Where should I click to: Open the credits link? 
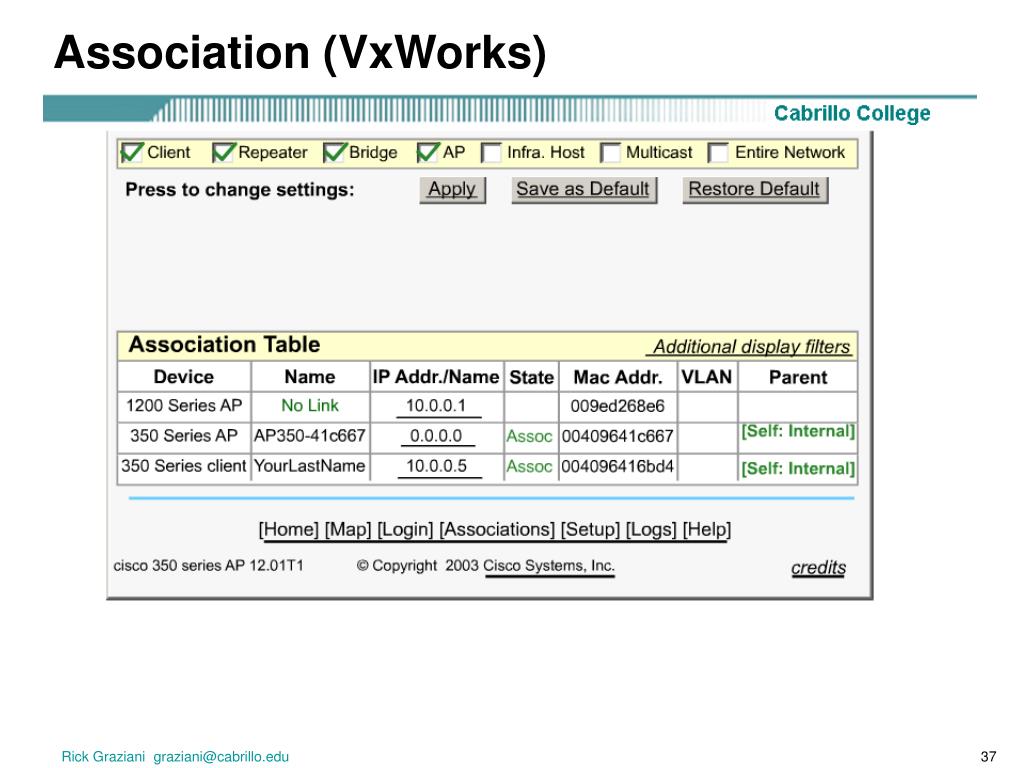click(818, 568)
